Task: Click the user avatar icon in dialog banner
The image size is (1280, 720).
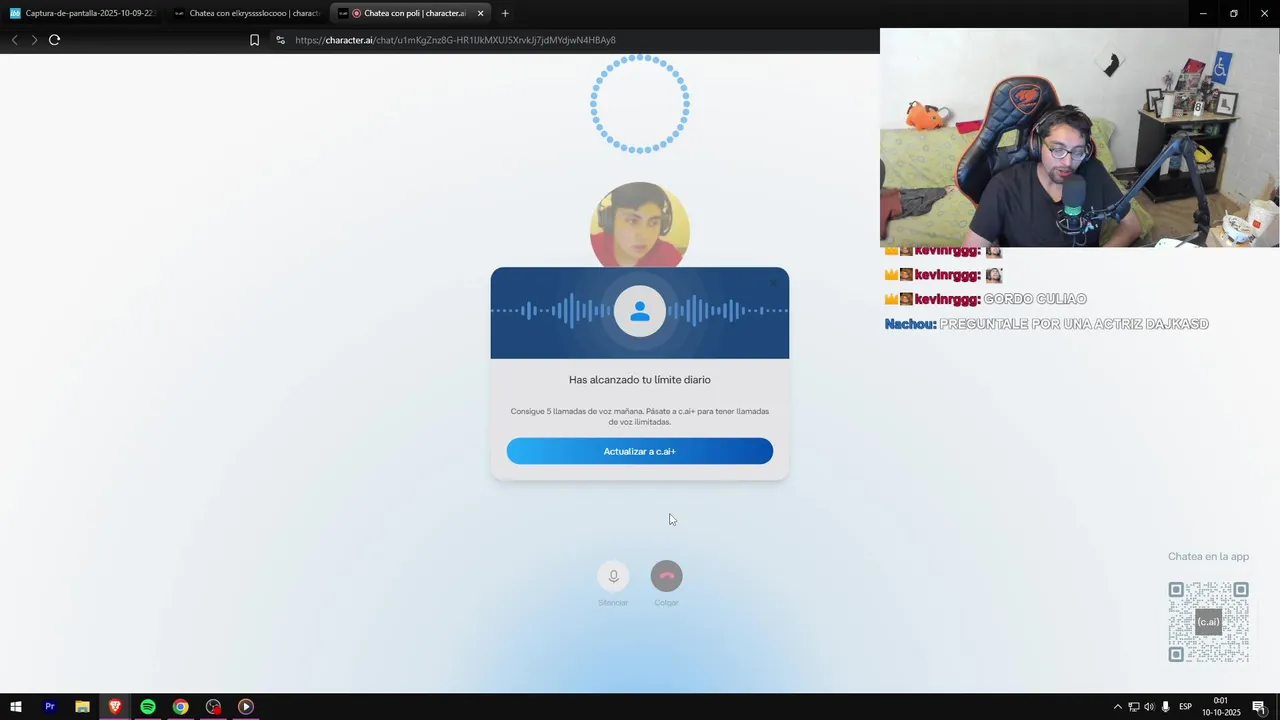Action: pos(640,312)
